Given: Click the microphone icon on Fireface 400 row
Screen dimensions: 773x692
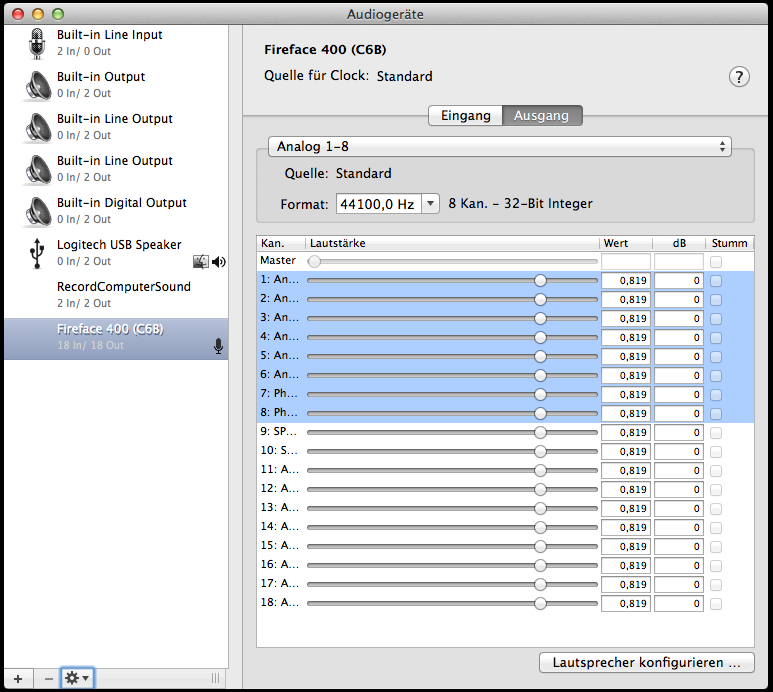Looking at the screenshot, I should (x=218, y=346).
